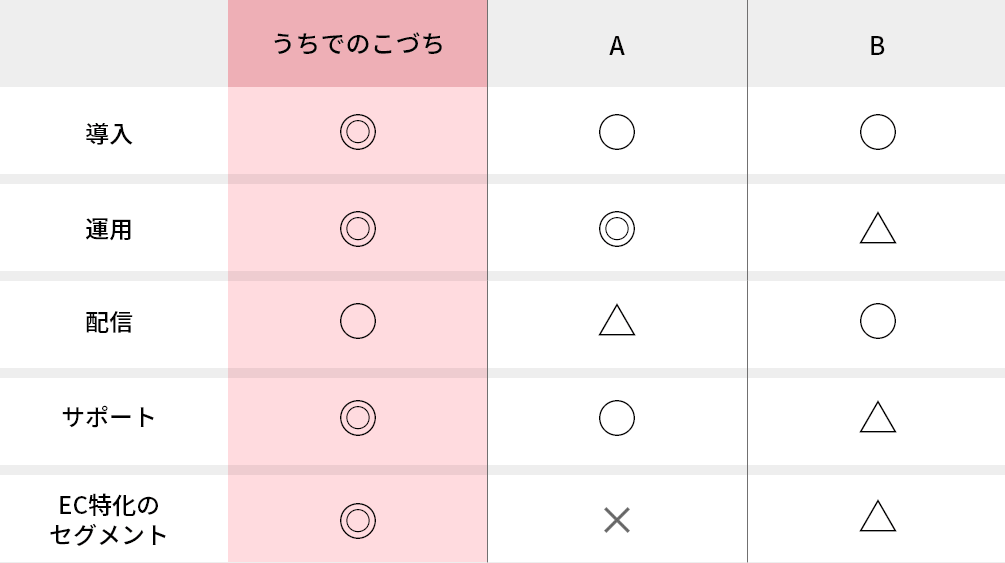Select the うちでのこづち column header
Viewport: 1005px width, 563px height.
click(x=358, y=45)
